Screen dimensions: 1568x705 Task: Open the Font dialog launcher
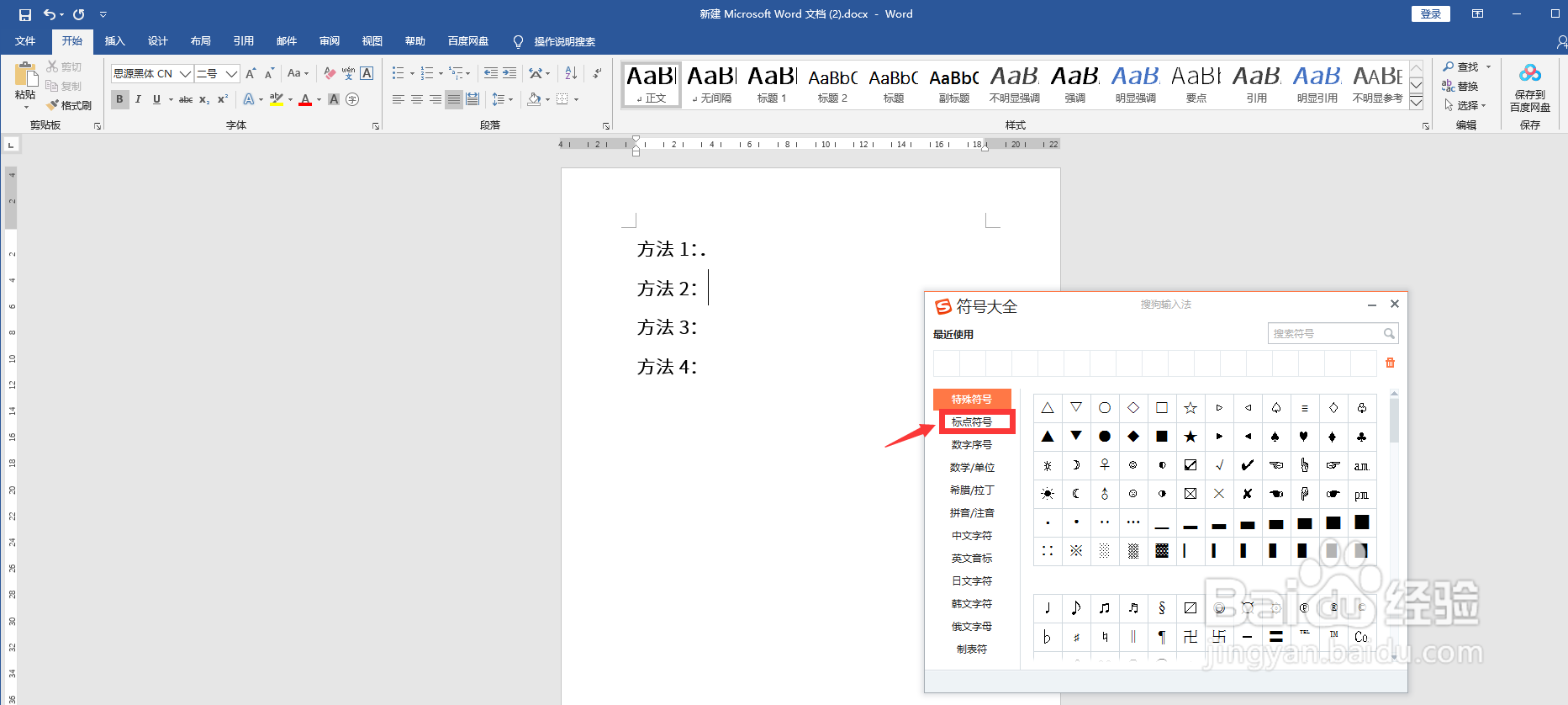(x=376, y=126)
